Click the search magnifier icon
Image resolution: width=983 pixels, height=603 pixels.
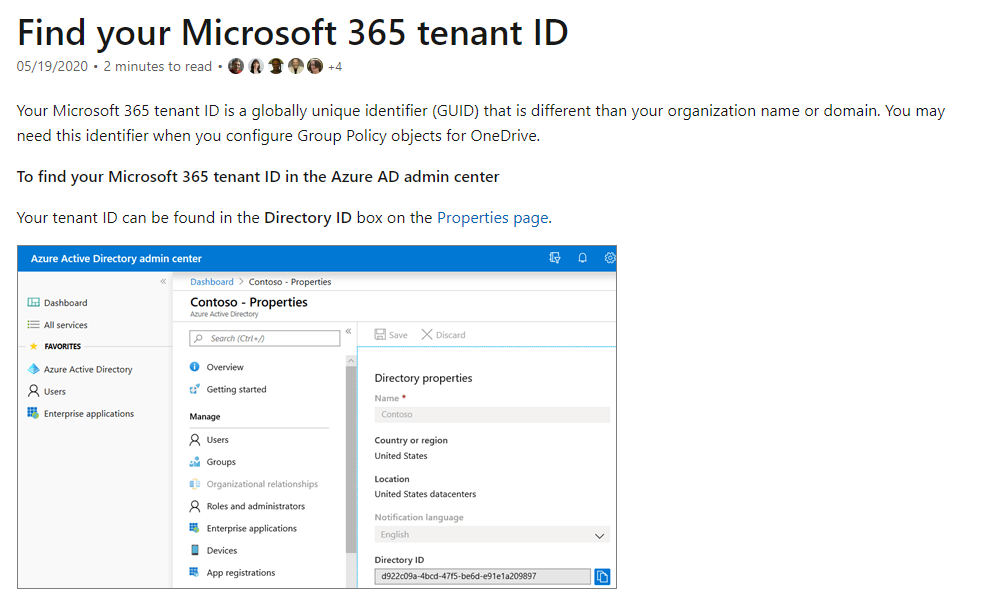199,338
